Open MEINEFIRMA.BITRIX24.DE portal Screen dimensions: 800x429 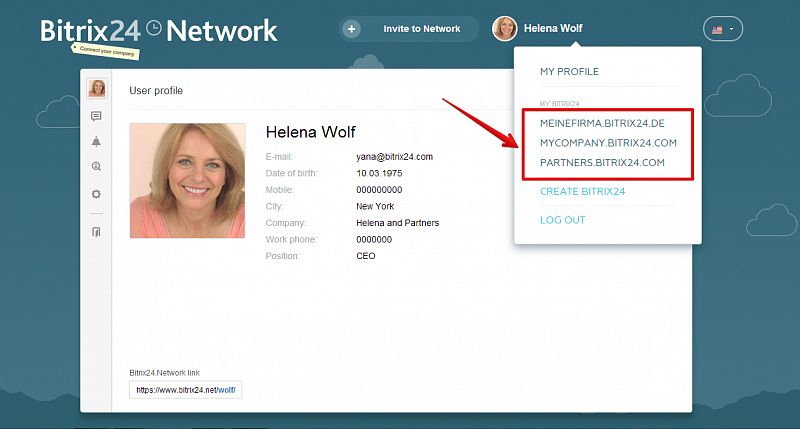pos(602,123)
